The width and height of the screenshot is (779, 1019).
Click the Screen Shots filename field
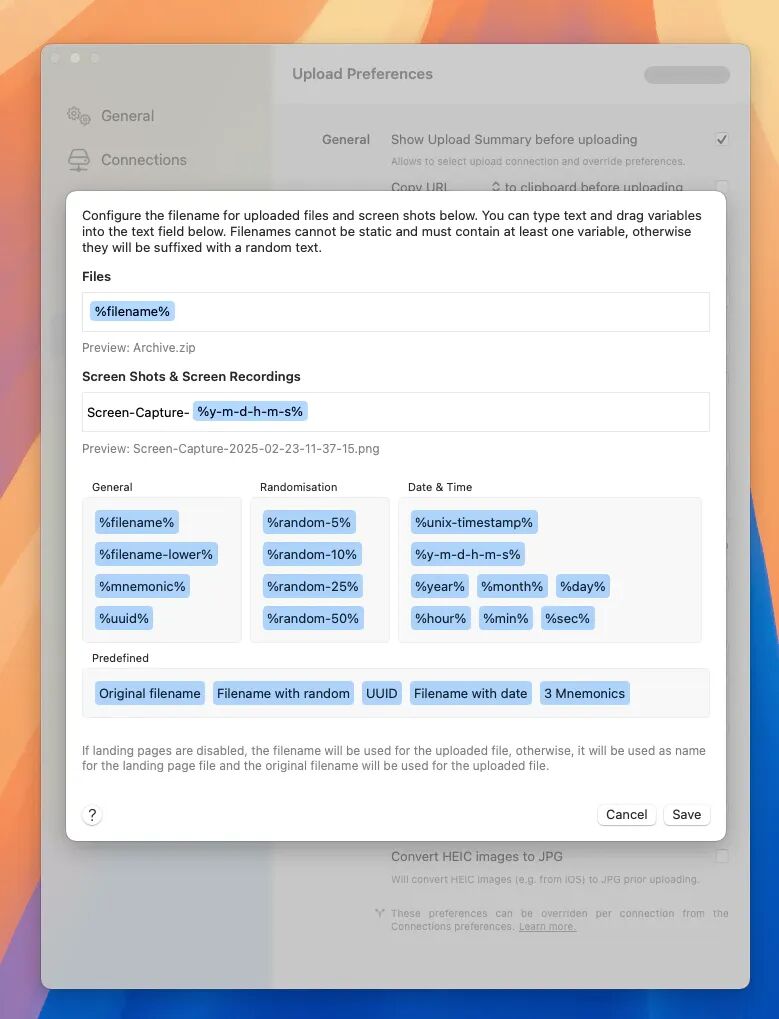(x=396, y=412)
